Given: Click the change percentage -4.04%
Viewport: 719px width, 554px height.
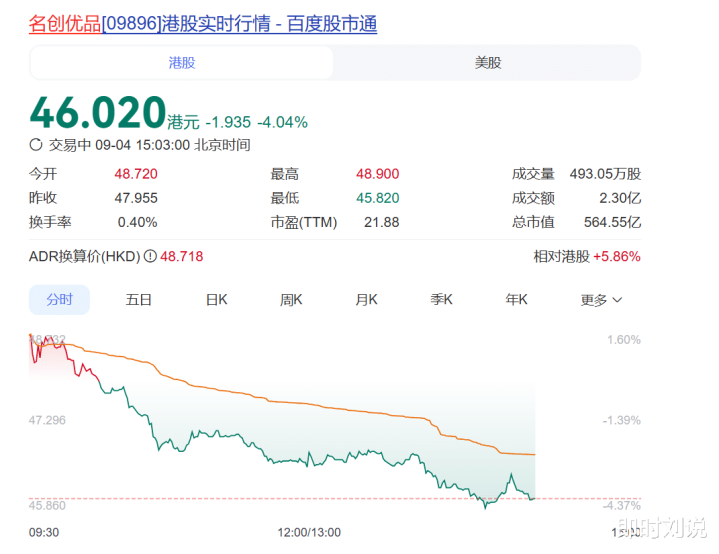Looking at the screenshot, I should point(282,122).
